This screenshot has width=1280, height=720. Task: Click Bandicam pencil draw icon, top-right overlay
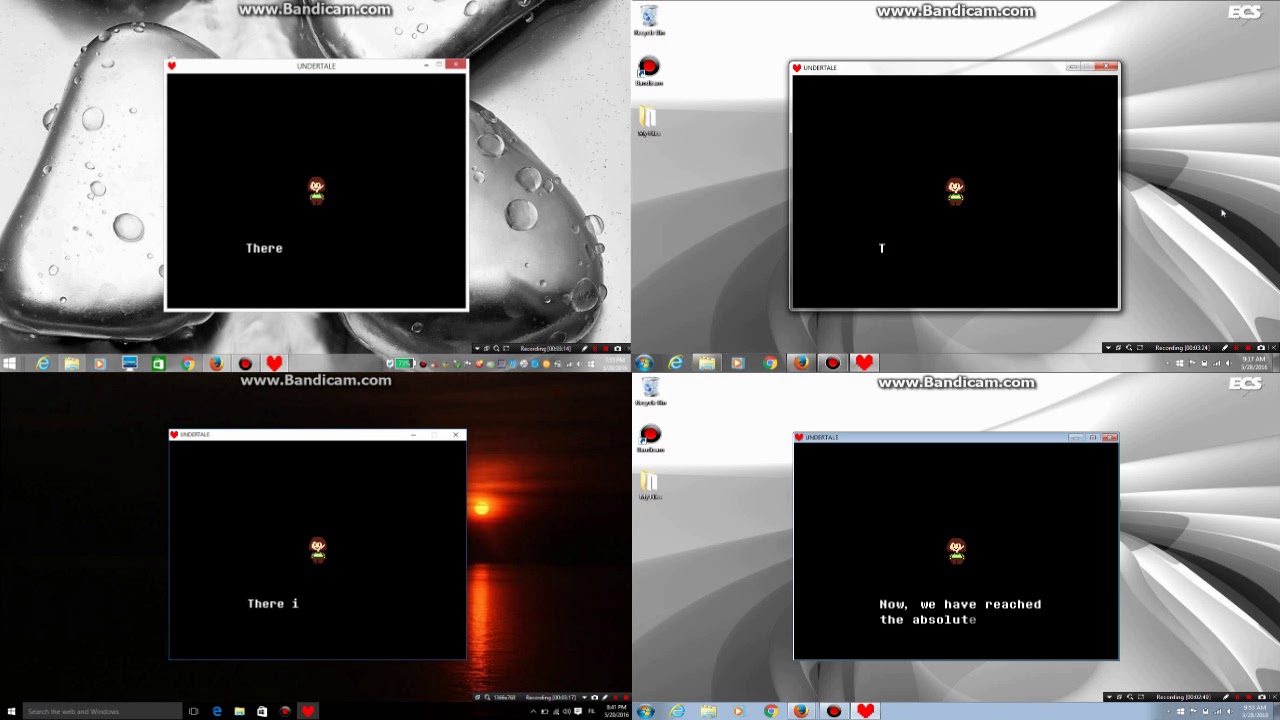click(x=1225, y=348)
